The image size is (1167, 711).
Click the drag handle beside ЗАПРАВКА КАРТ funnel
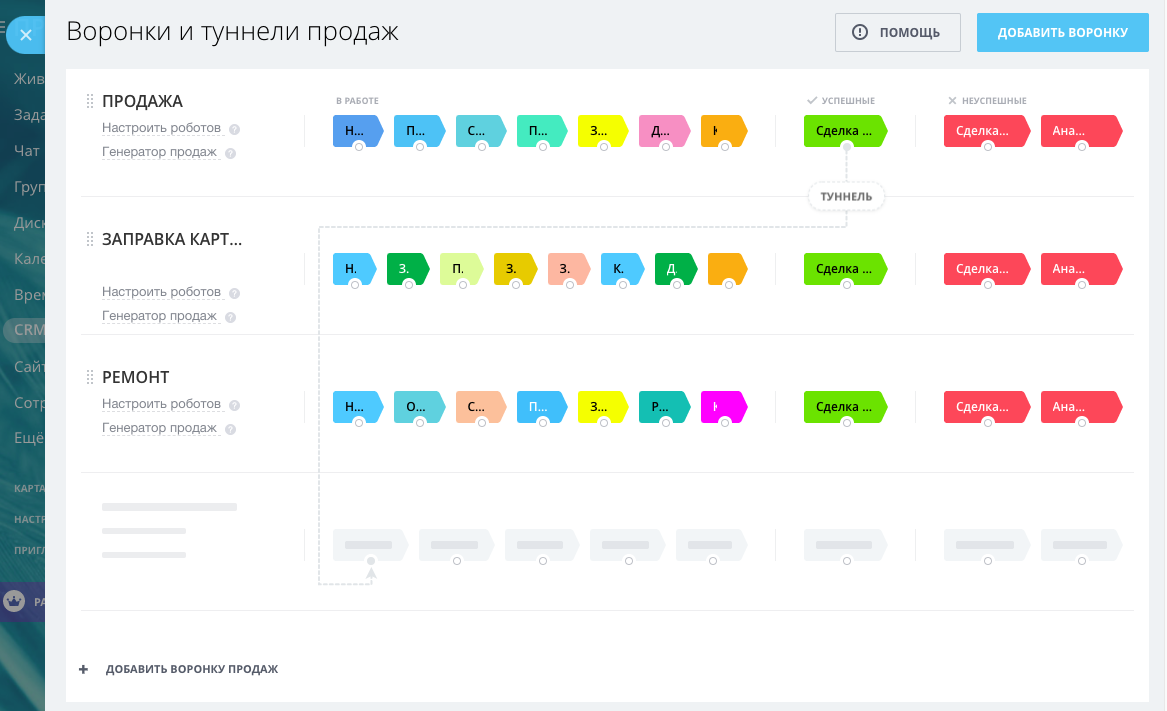pyautogui.click(x=89, y=239)
